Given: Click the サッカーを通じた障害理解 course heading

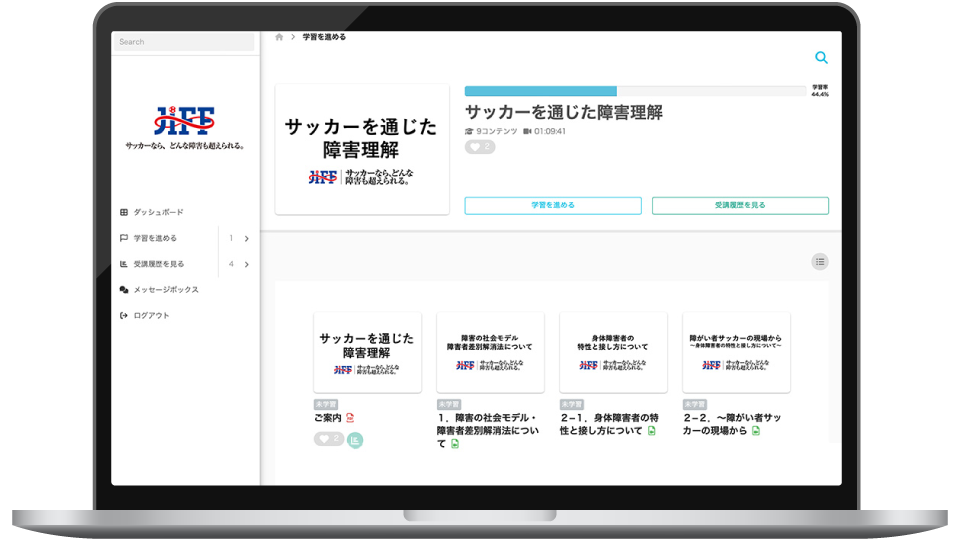Looking at the screenshot, I should point(564,113).
